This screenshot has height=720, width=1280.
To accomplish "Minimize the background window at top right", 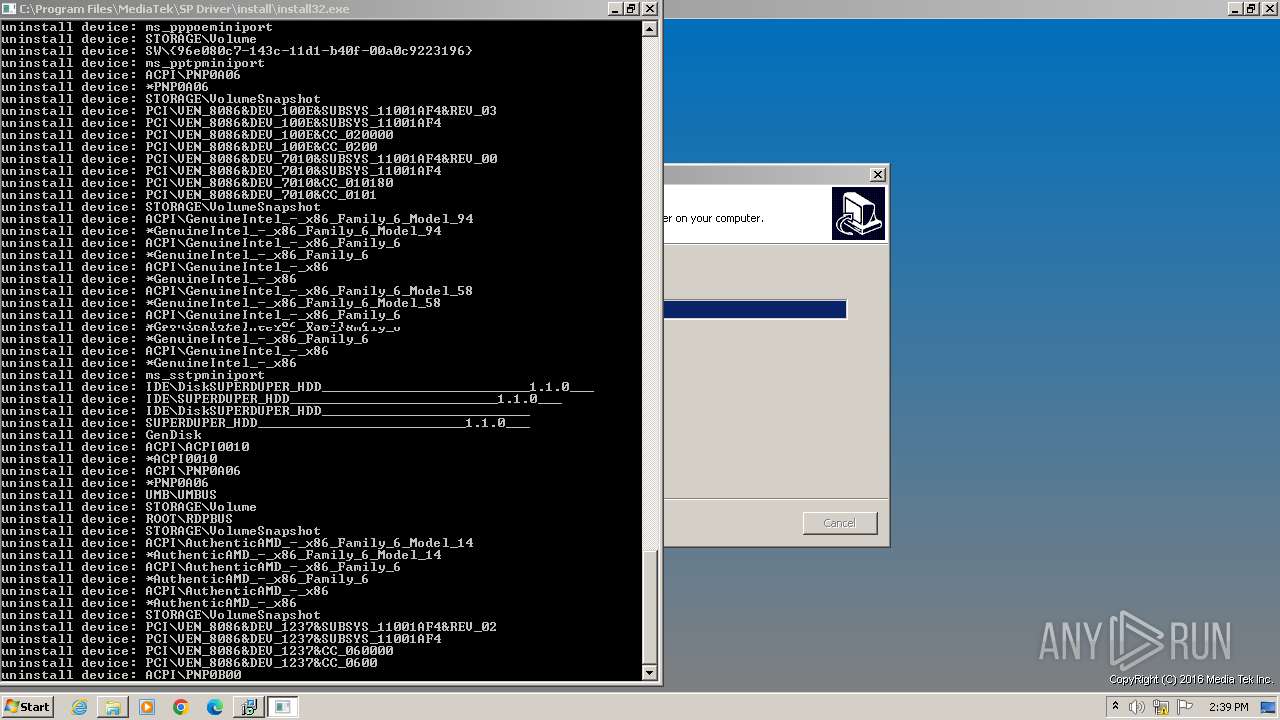I will (1235, 8).
